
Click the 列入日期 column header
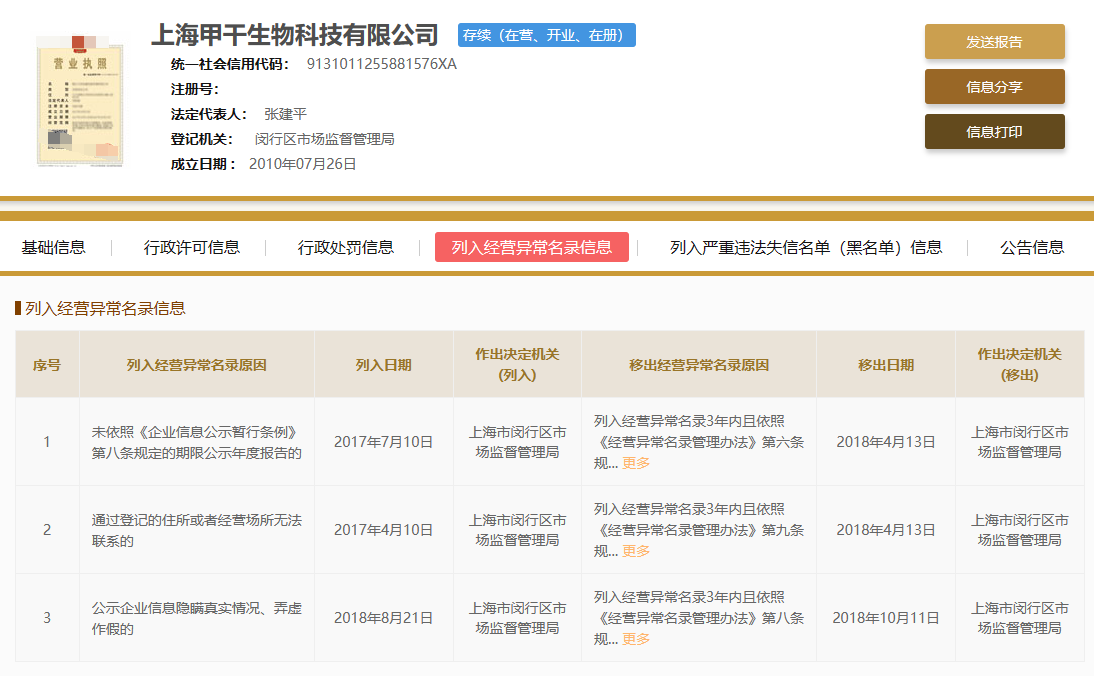click(x=383, y=365)
